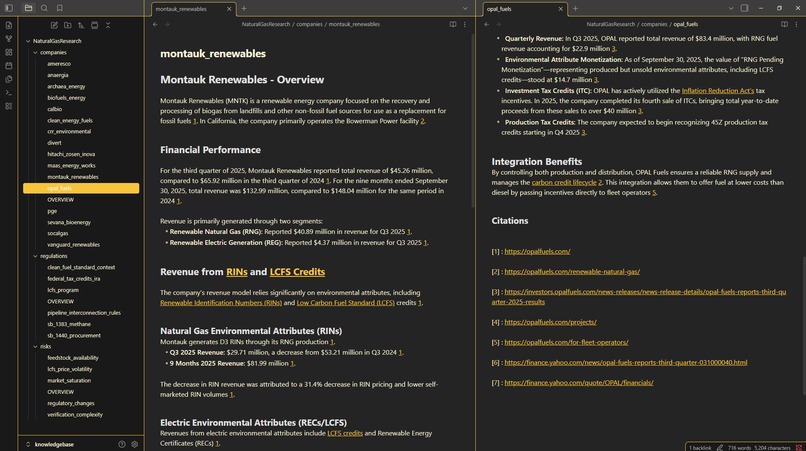Click the quick switcher ribbon icon
Viewport: 806px width, 451px height.
[x=9, y=25]
